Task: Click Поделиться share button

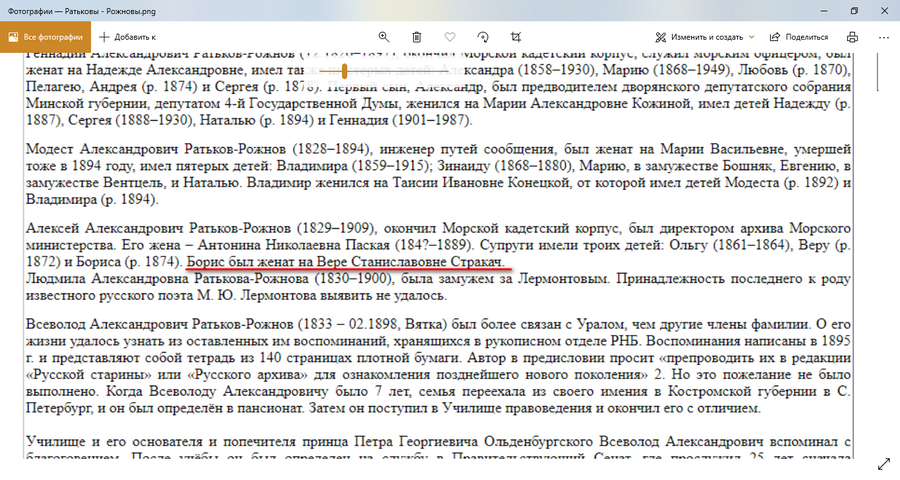Action: (x=799, y=37)
